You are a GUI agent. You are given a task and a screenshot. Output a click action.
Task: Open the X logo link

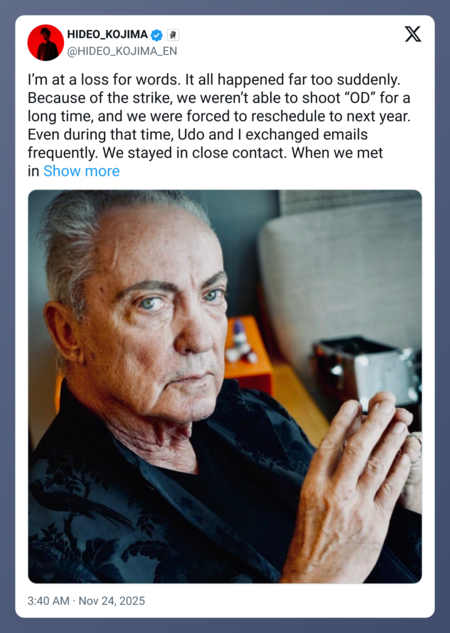tap(413, 34)
